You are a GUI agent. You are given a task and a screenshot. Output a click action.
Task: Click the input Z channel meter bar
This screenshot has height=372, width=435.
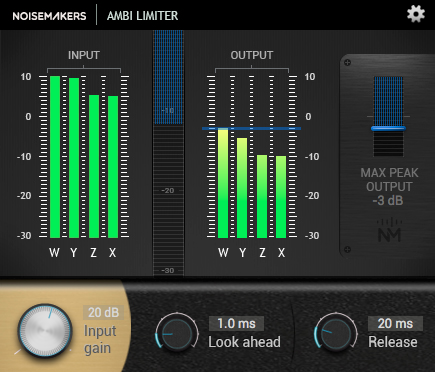94,166
